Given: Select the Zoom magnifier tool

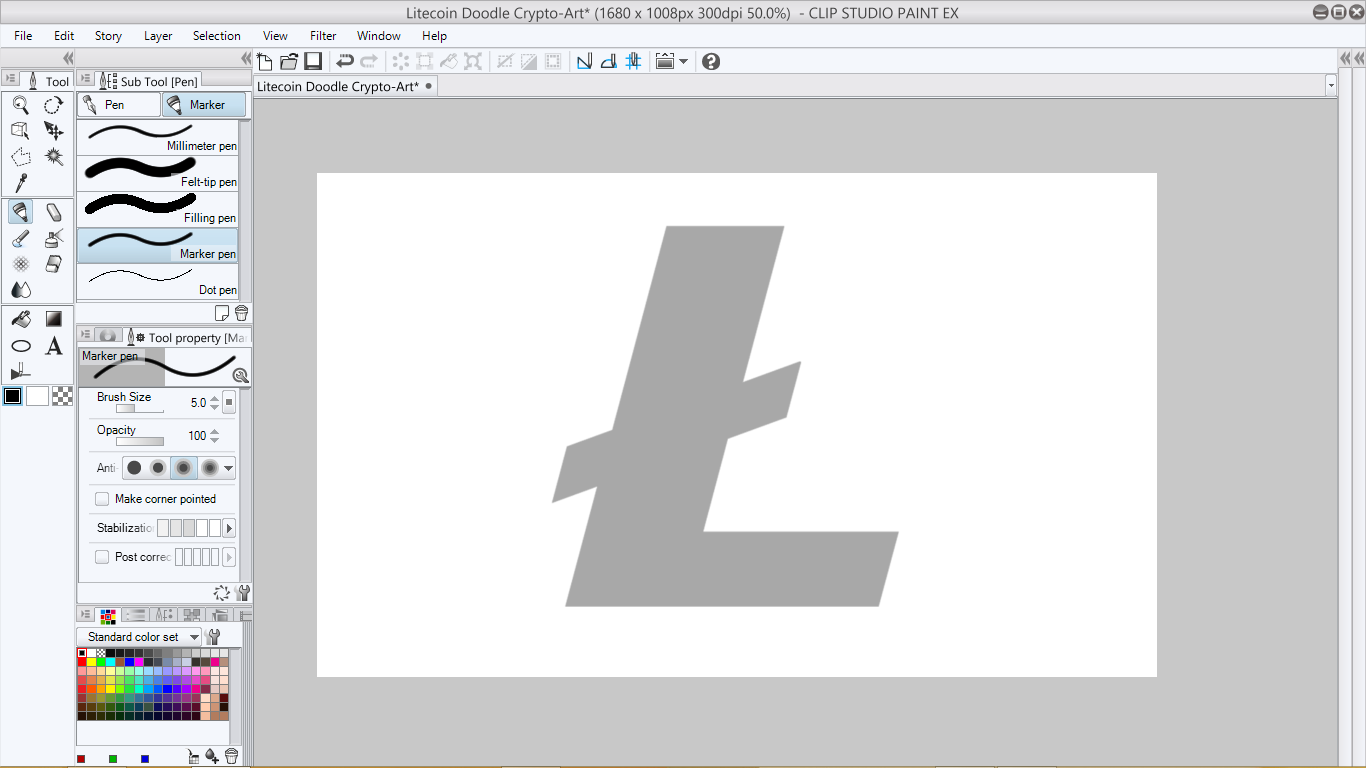Looking at the screenshot, I should point(21,105).
